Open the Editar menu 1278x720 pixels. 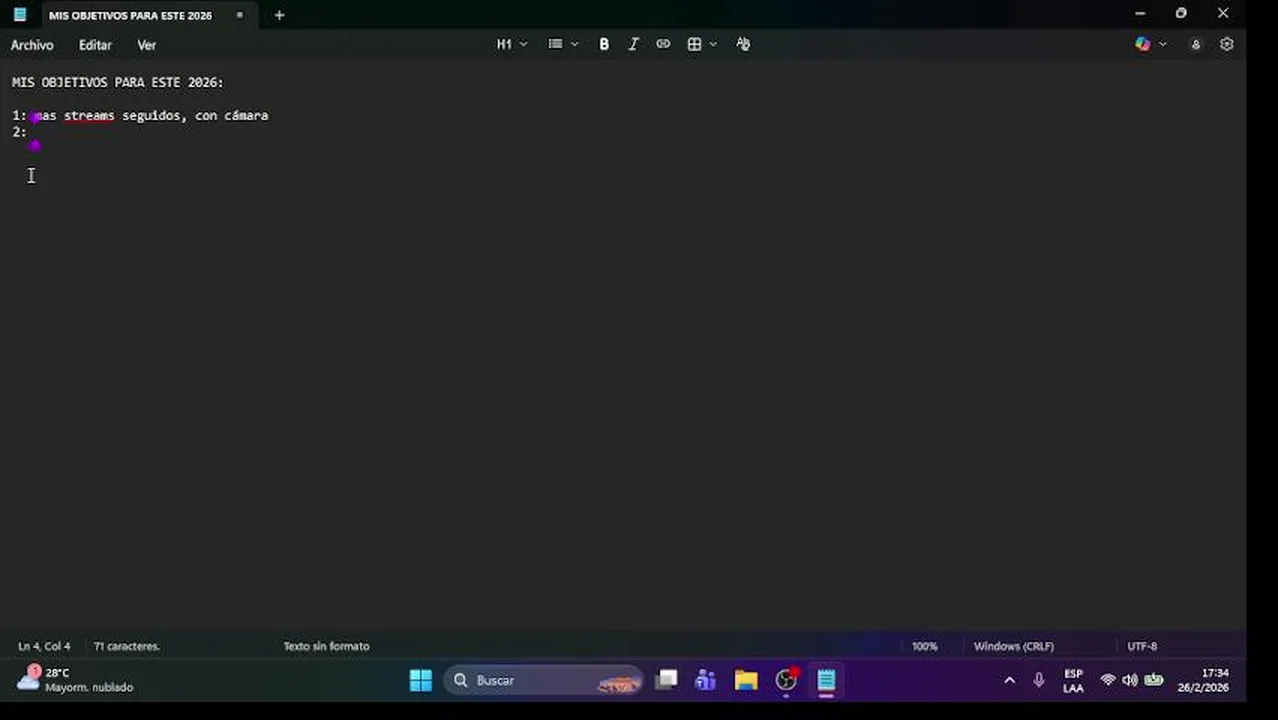pos(95,45)
